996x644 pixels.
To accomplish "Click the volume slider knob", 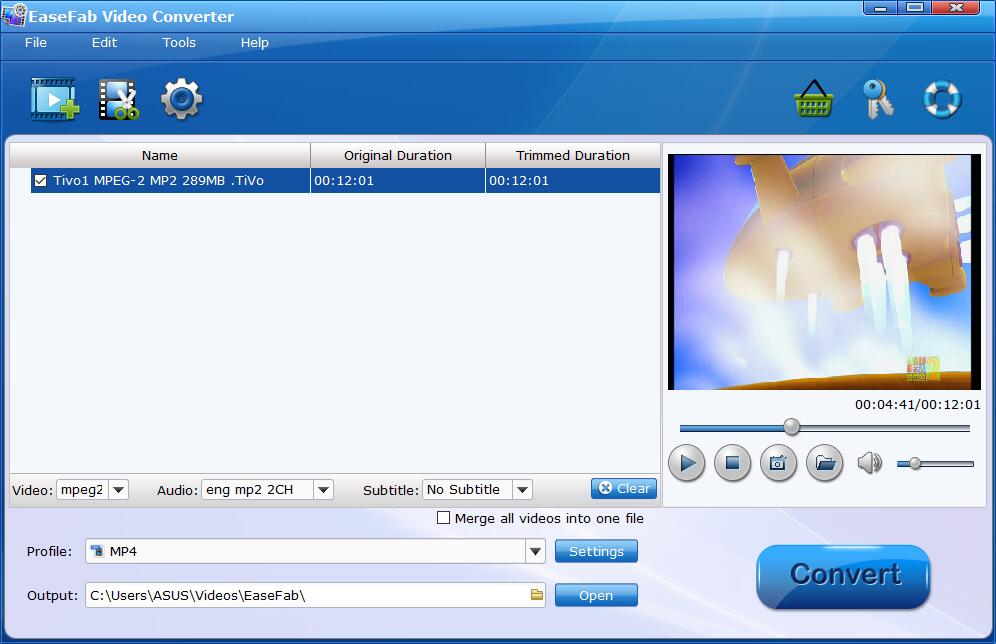I will 915,464.
